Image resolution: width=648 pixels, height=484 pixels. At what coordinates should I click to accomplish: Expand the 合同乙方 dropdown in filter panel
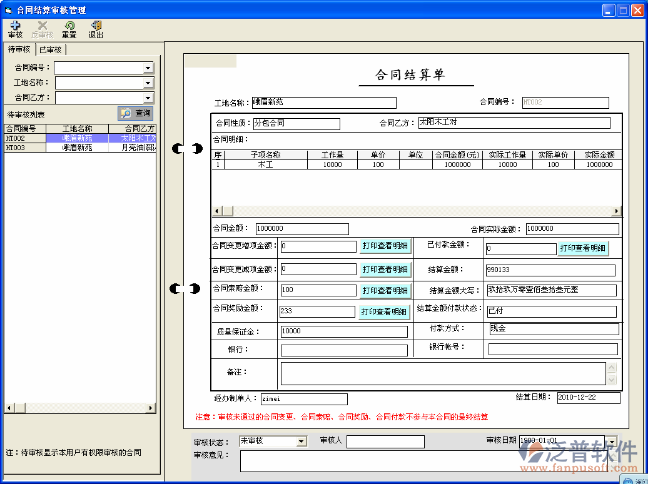tap(148, 98)
